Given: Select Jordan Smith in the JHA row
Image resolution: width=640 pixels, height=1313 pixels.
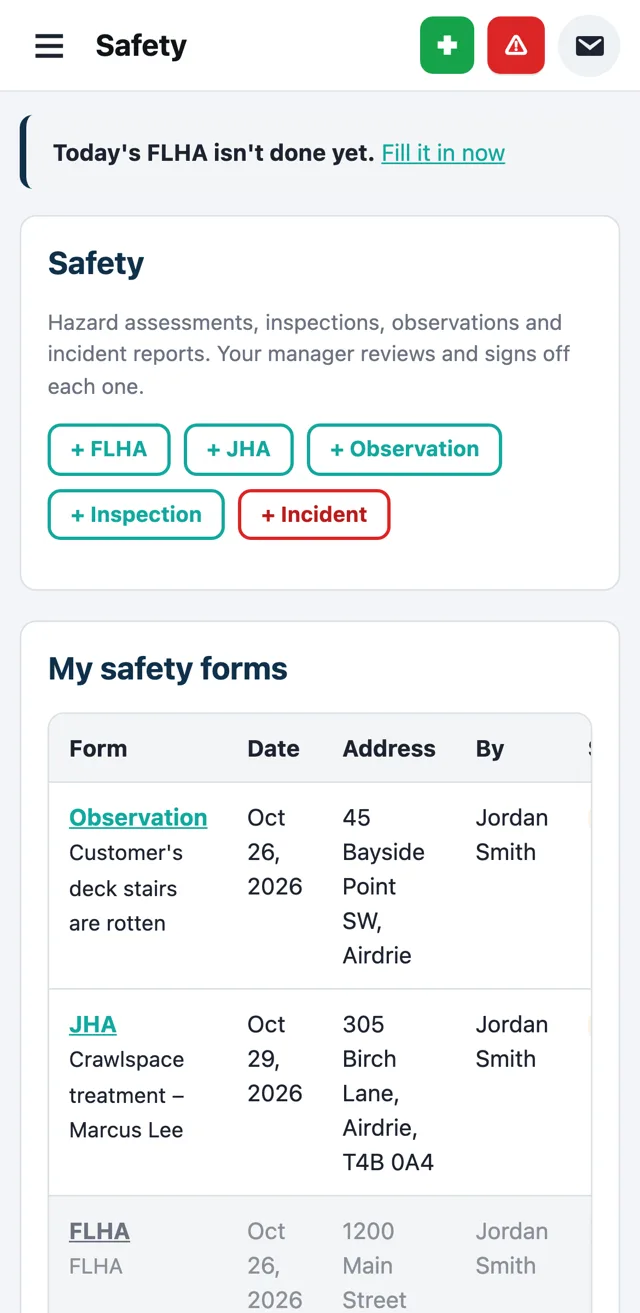Looking at the screenshot, I should pos(512,1041).
